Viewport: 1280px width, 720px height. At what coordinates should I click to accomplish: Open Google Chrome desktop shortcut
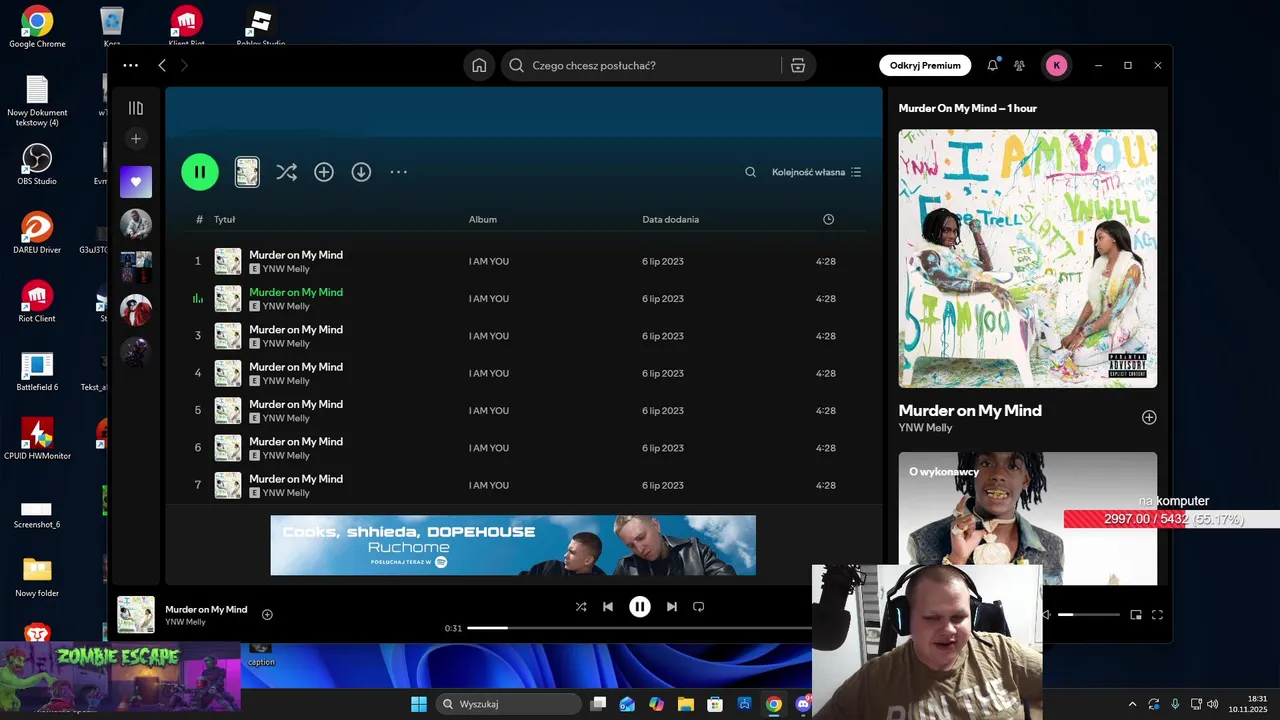(x=37, y=26)
